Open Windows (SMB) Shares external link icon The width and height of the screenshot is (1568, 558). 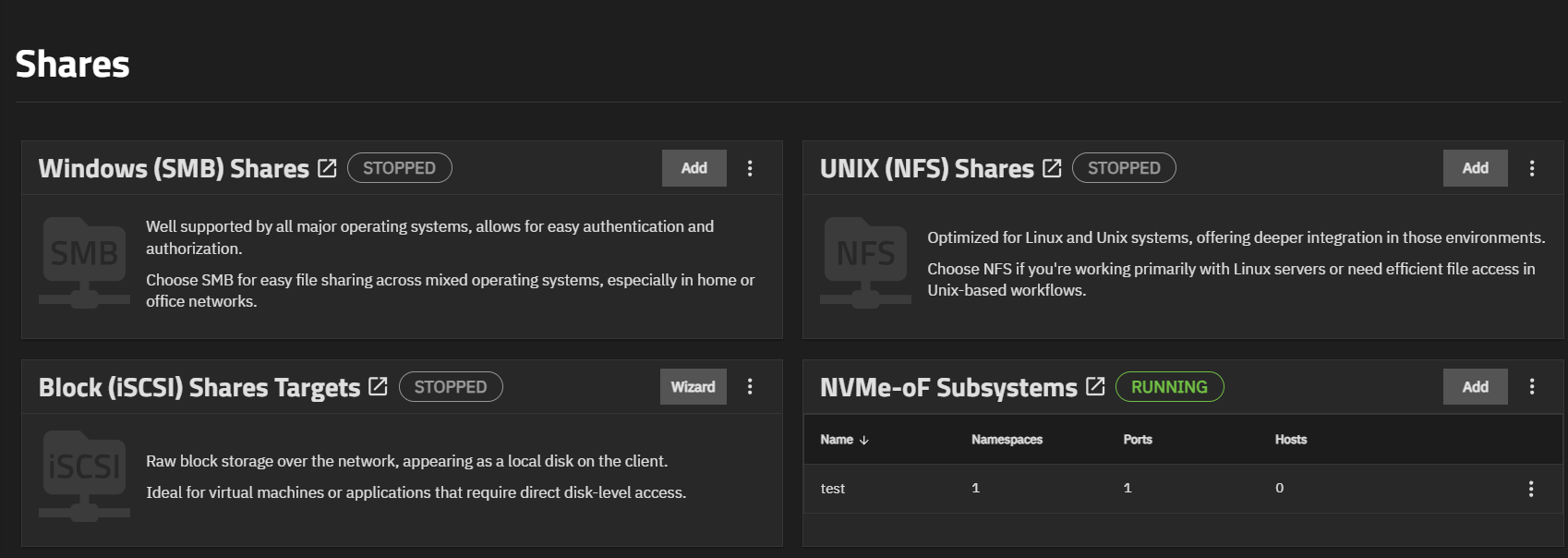pos(327,168)
